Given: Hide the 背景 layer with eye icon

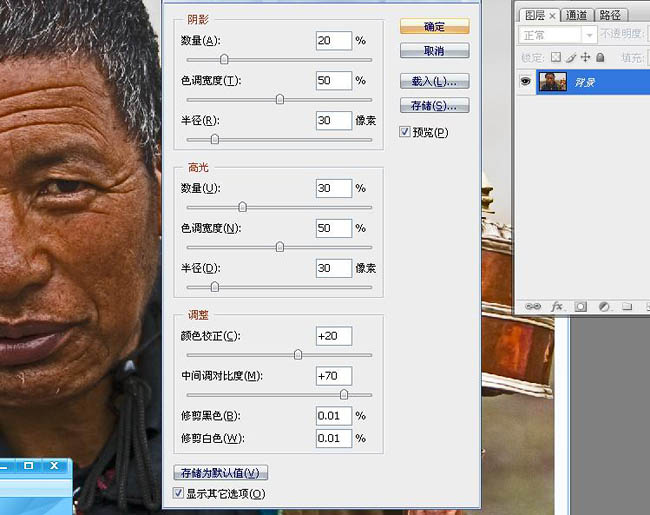Looking at the screenshot, I should pyautogui.click(x=525, y=82).
